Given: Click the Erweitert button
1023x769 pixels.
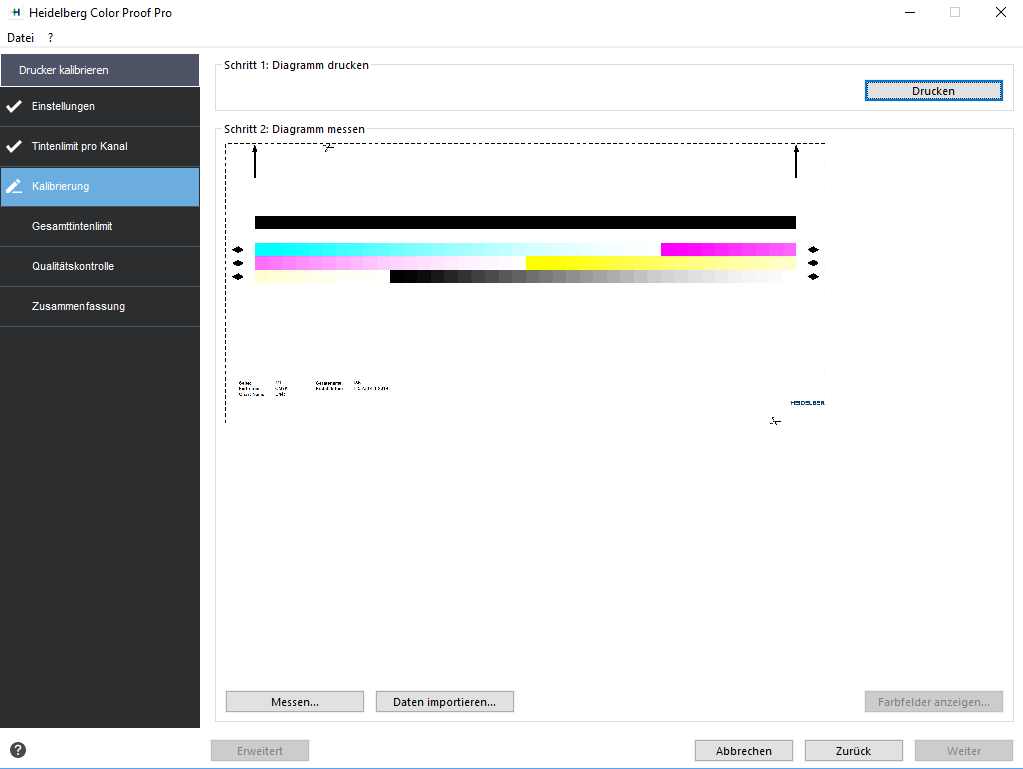Looking at the screenshot, I should click(260, 751).
